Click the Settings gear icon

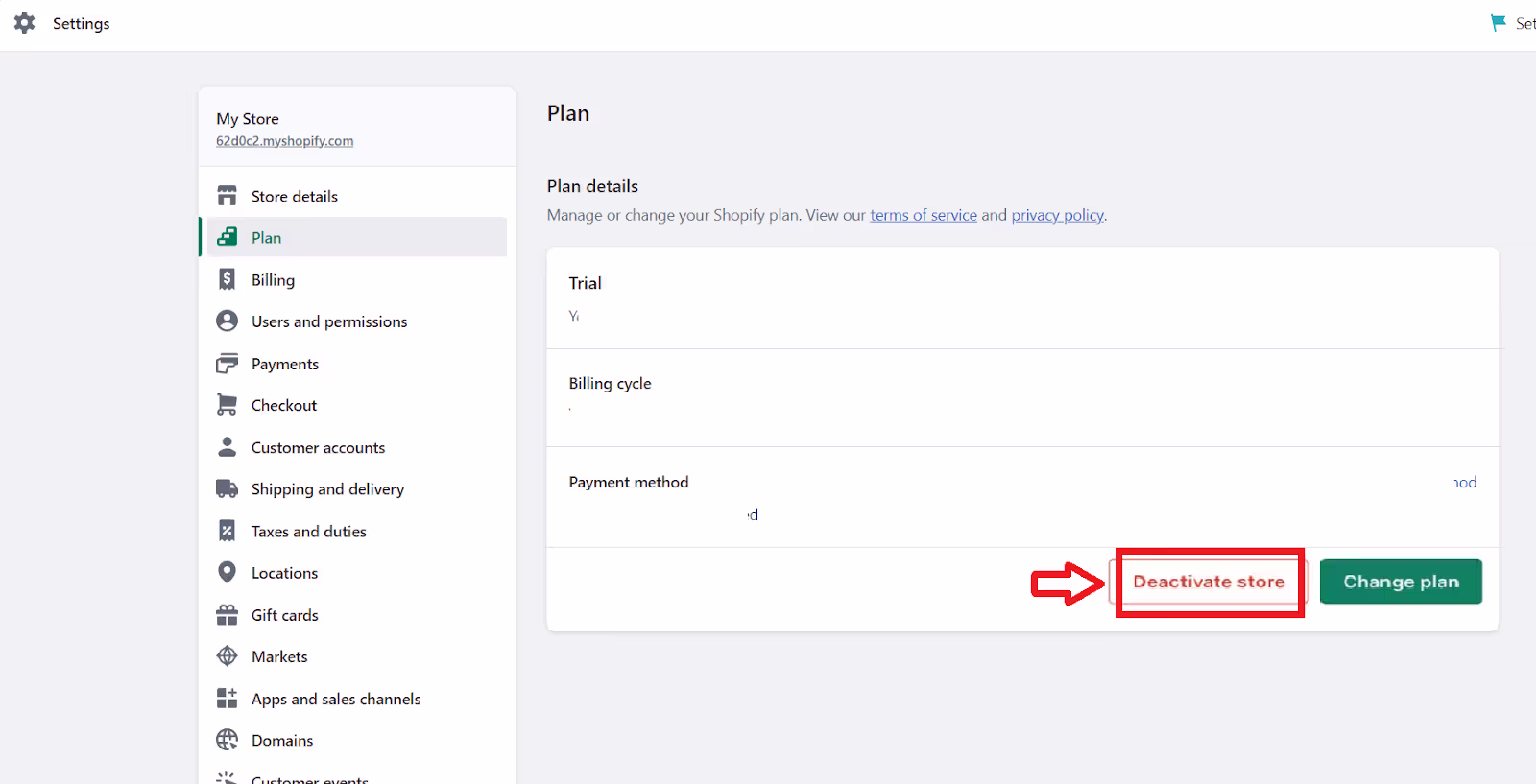(x=25, y=23)
